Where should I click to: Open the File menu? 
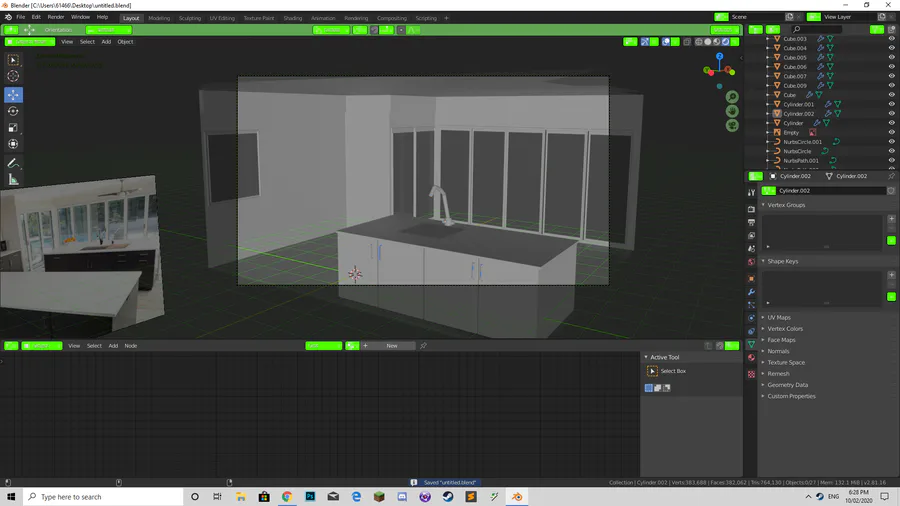click(x=21, y=17)
